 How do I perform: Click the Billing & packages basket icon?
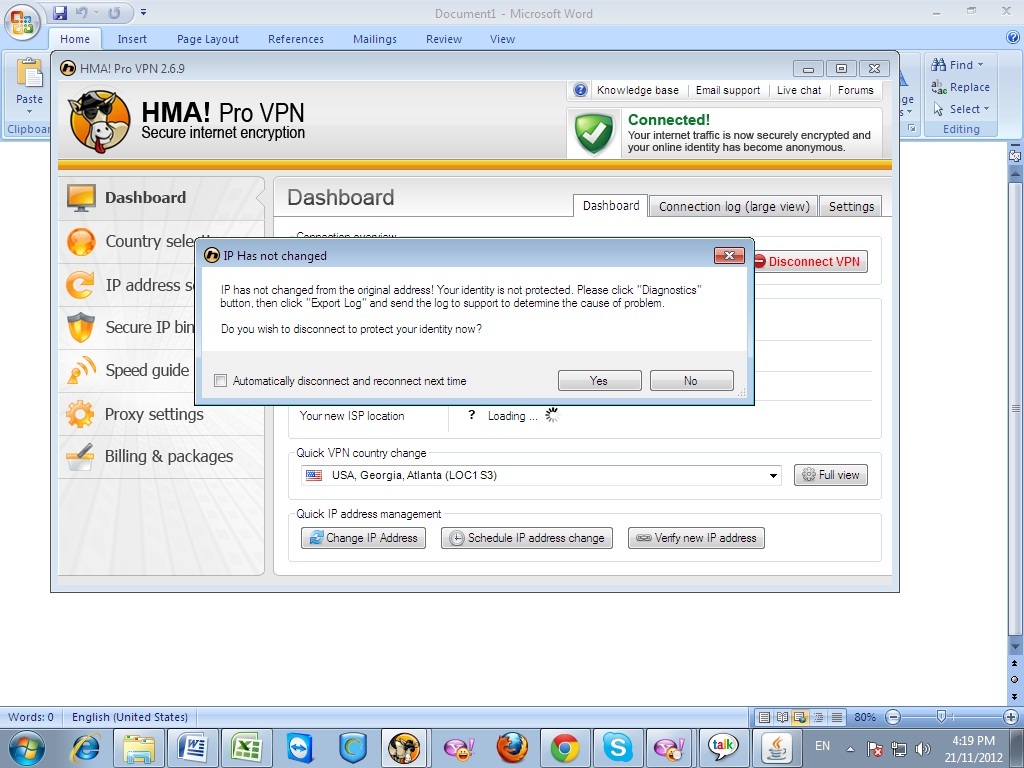tap(80, 457)
